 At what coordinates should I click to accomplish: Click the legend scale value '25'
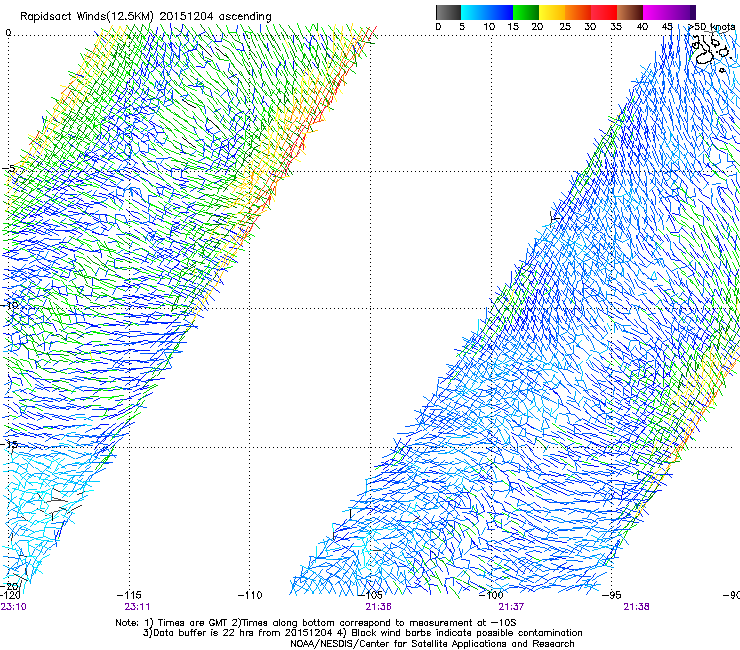coord(565,27)
